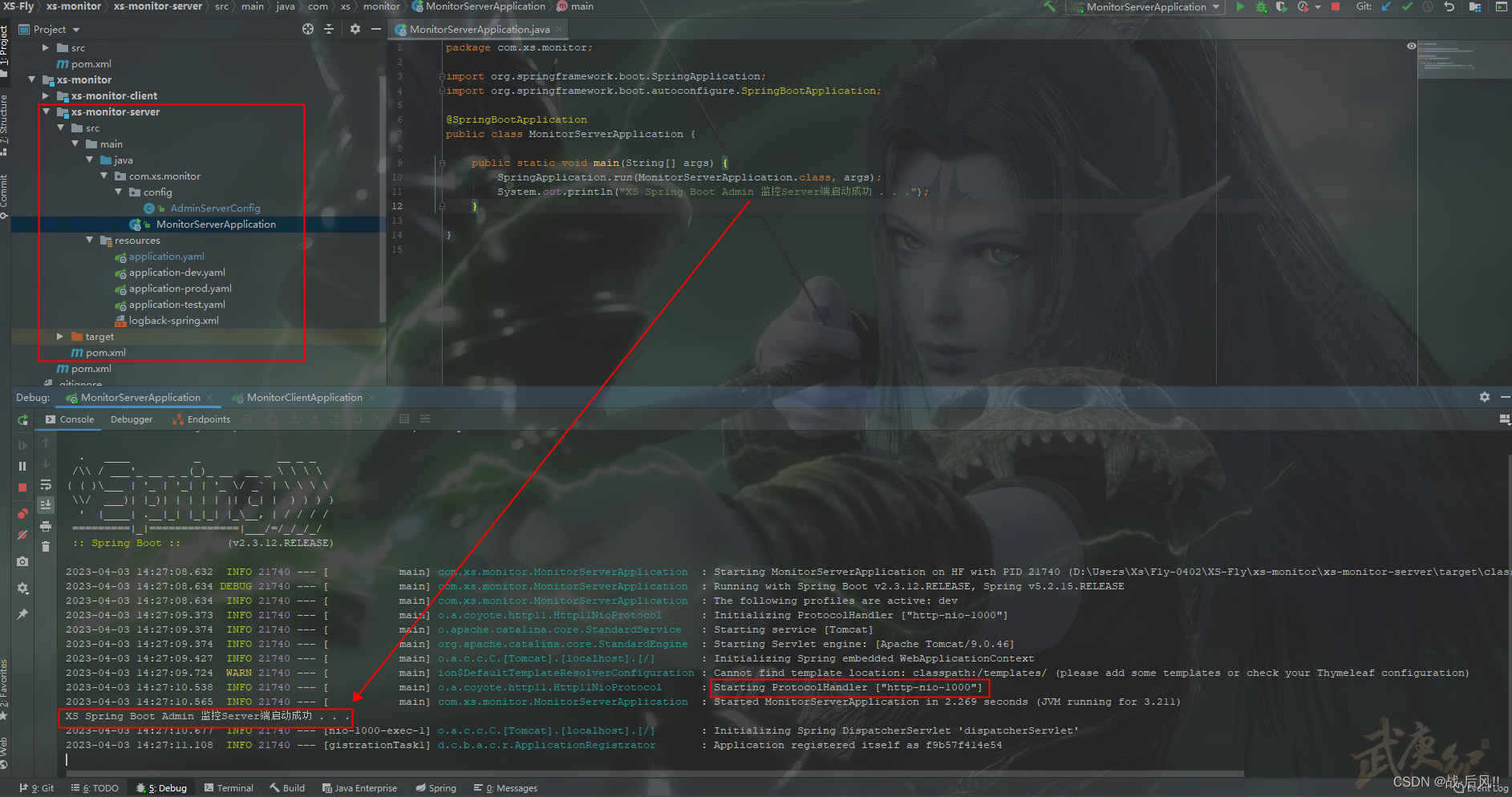Click Git rollback undo arrow icon
Screen dimensions: 1512x797
[1449, 6]
